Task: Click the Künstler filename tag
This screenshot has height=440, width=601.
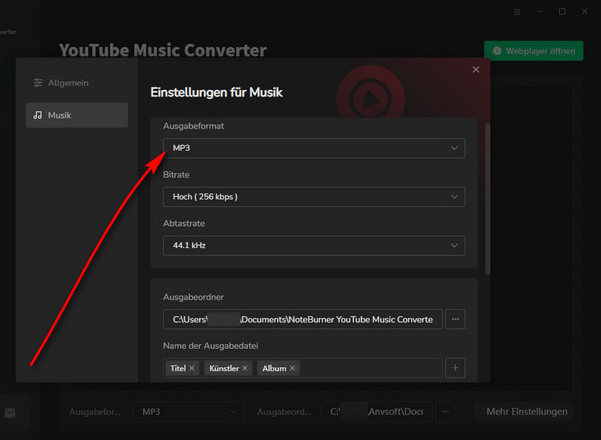Action: coord(228,368)
